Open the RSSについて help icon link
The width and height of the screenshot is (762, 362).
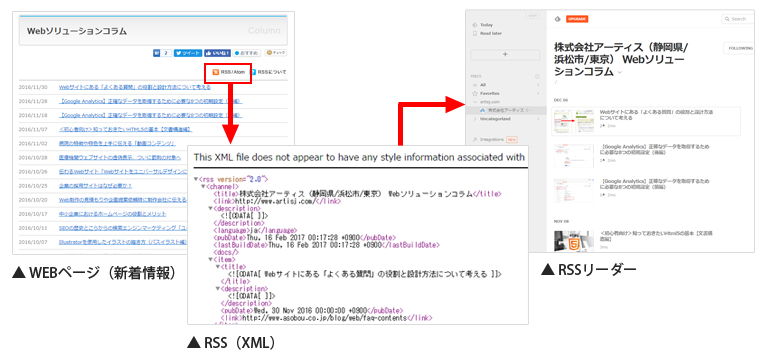coord(253,72)
